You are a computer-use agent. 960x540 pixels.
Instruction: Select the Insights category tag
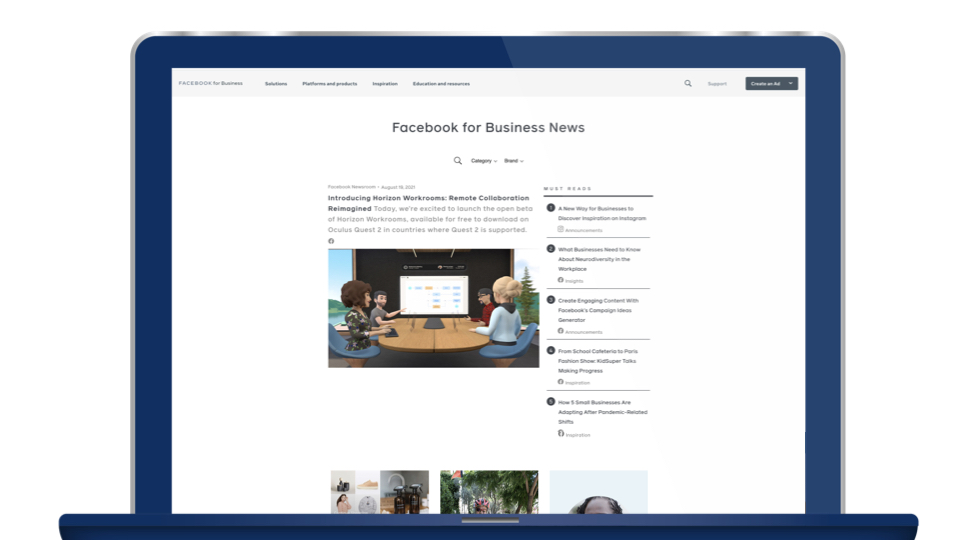(x=574, y=281)
